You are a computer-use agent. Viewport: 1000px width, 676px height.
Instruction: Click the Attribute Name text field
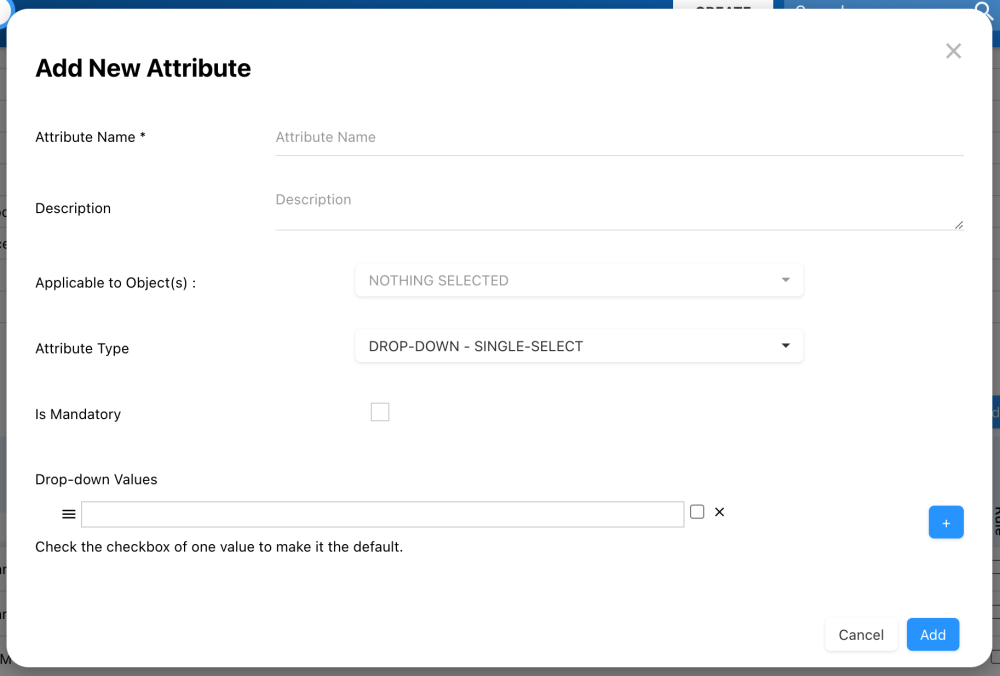point(619,138)
